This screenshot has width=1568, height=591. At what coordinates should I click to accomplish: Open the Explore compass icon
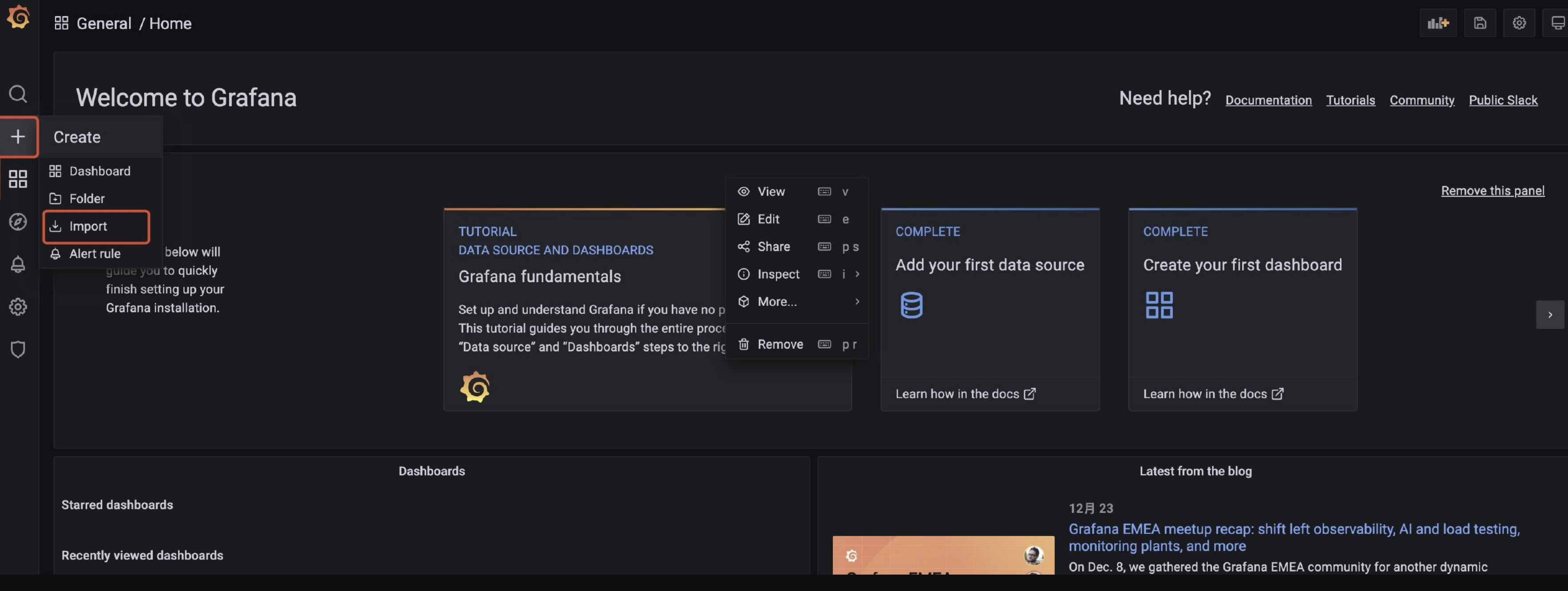point(18,221)
